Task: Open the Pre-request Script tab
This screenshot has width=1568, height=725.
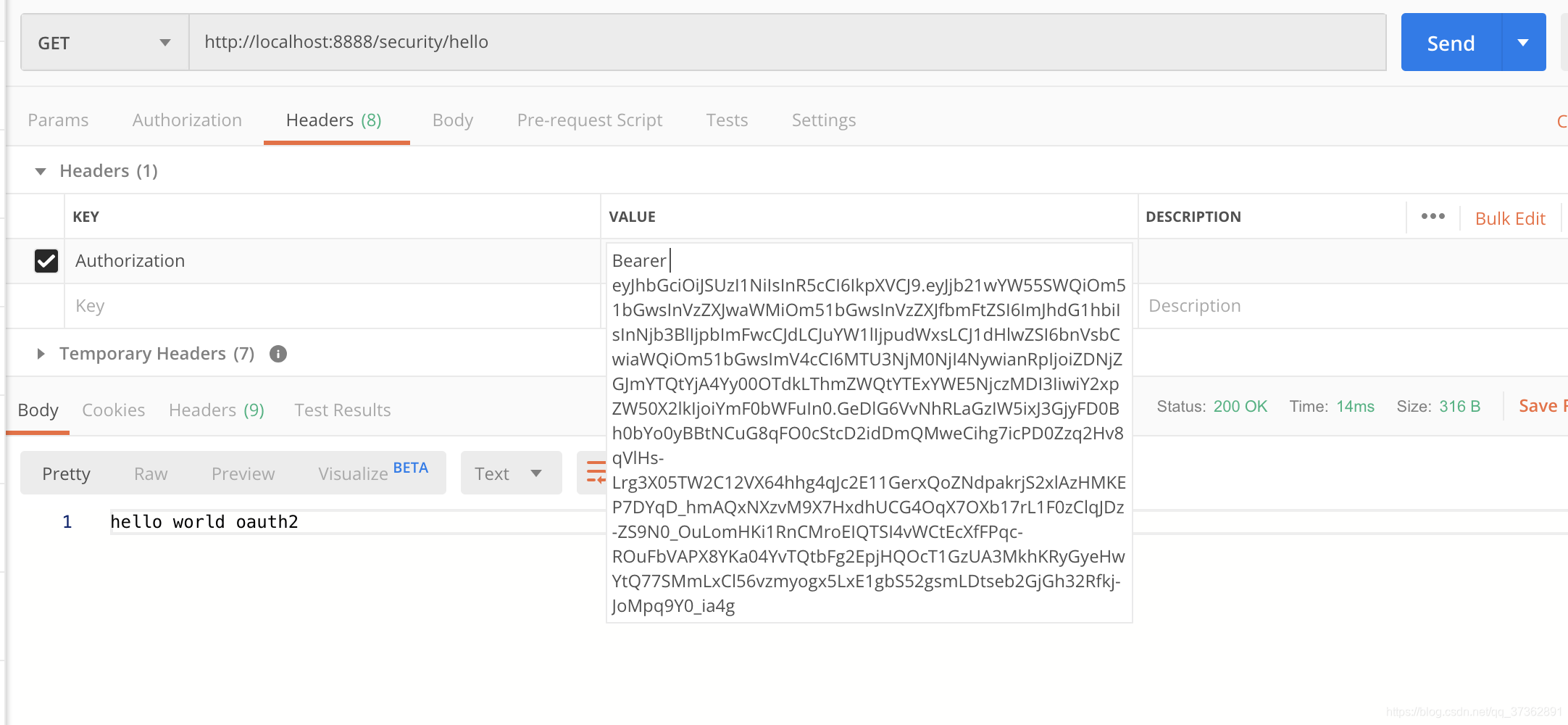Action: (590, 120)
